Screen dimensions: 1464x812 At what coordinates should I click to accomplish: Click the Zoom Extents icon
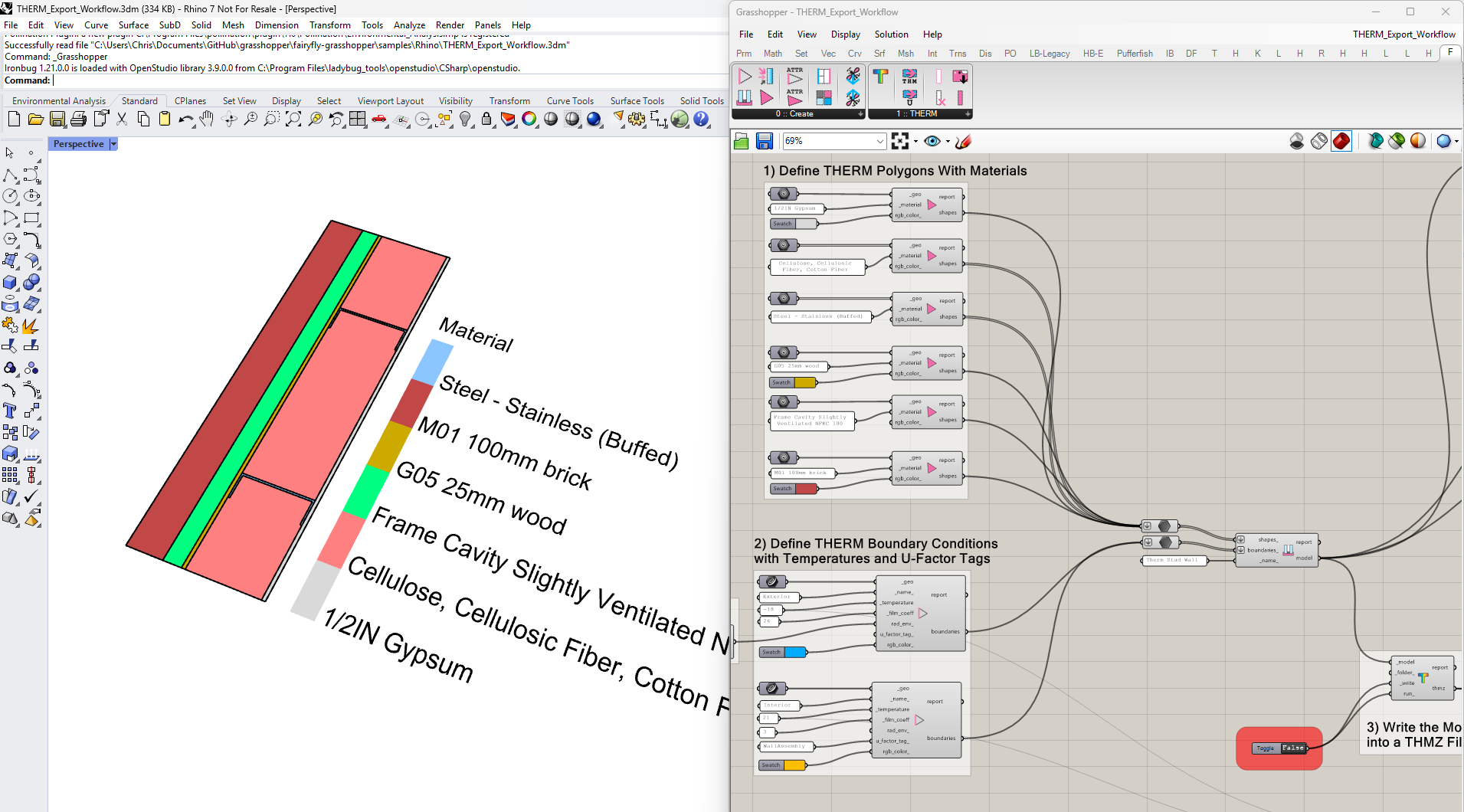[x=293, y=120]
